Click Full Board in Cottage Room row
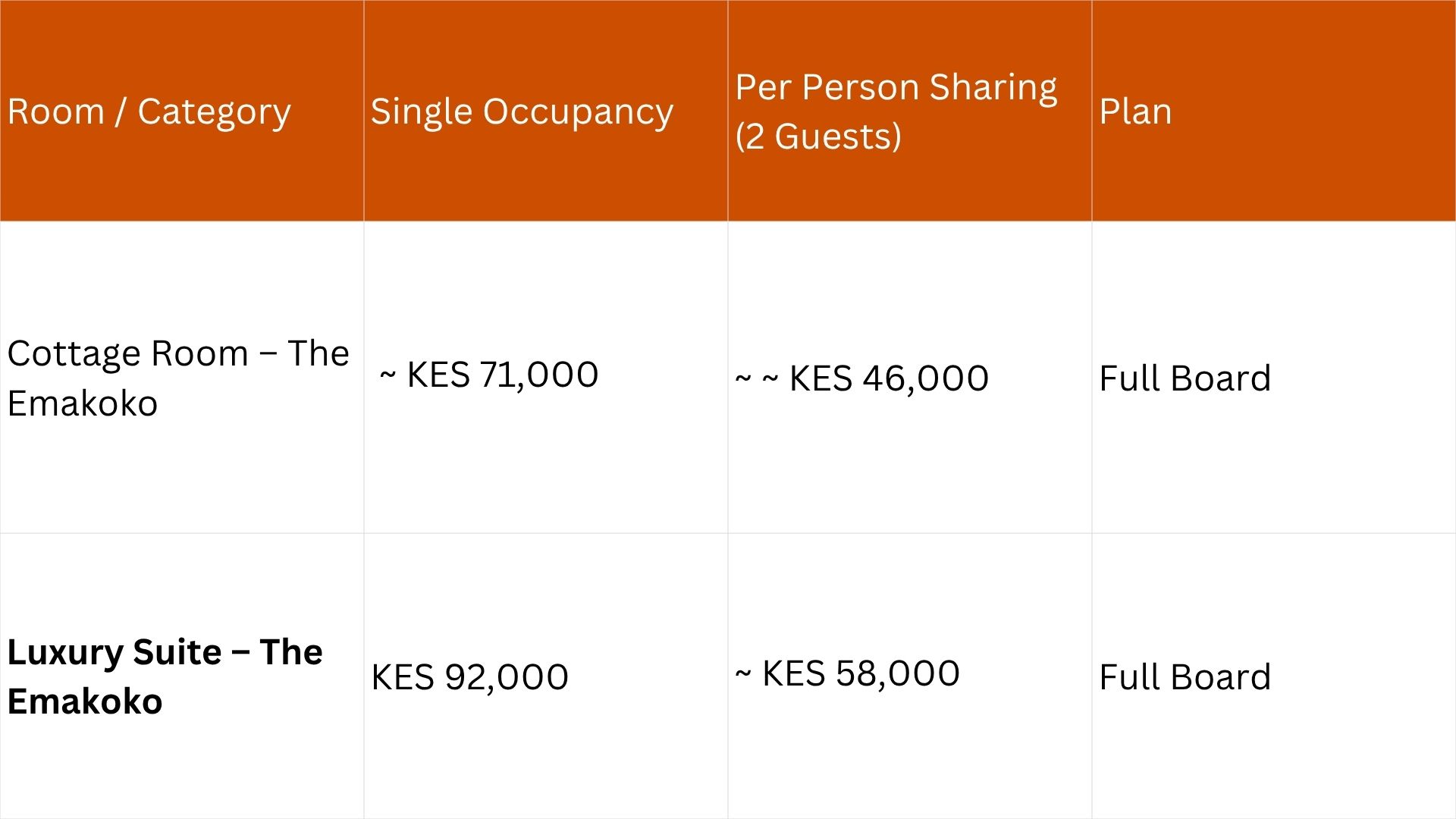Viewport: 1456px width, 819px height. (1185, 378)
